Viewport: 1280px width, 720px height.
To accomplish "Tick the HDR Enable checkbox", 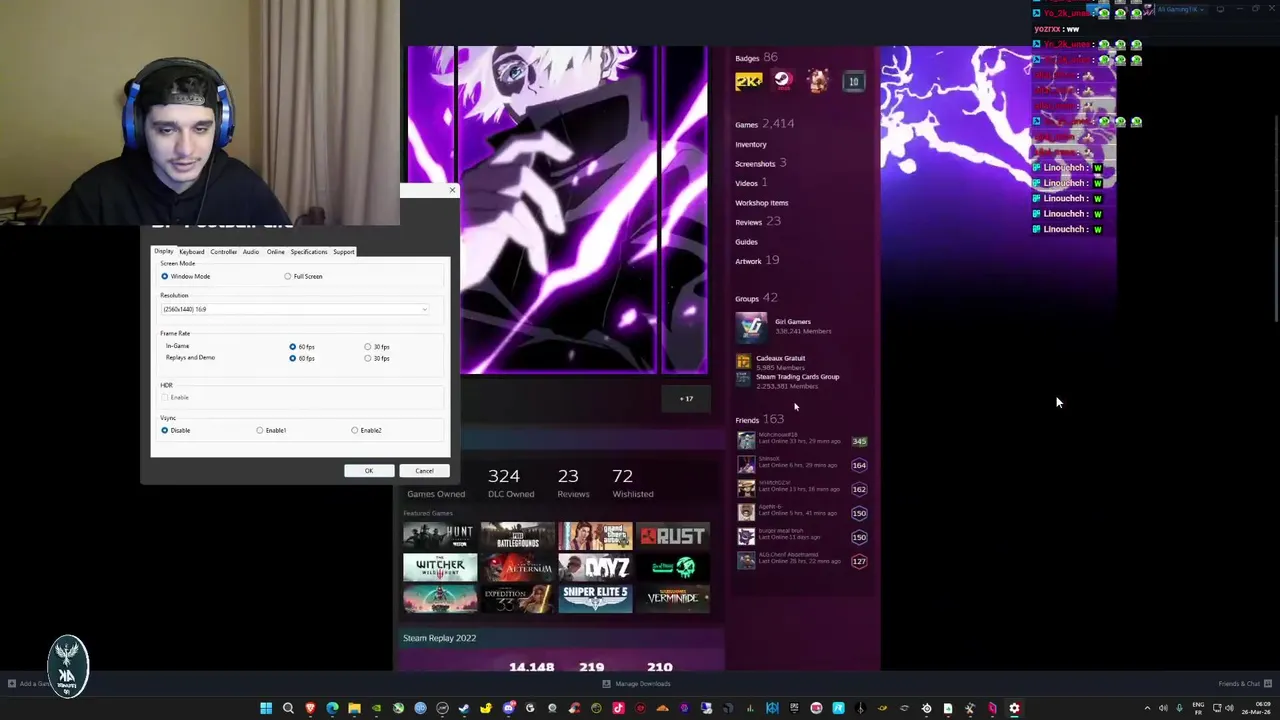I will coord(165,397).
